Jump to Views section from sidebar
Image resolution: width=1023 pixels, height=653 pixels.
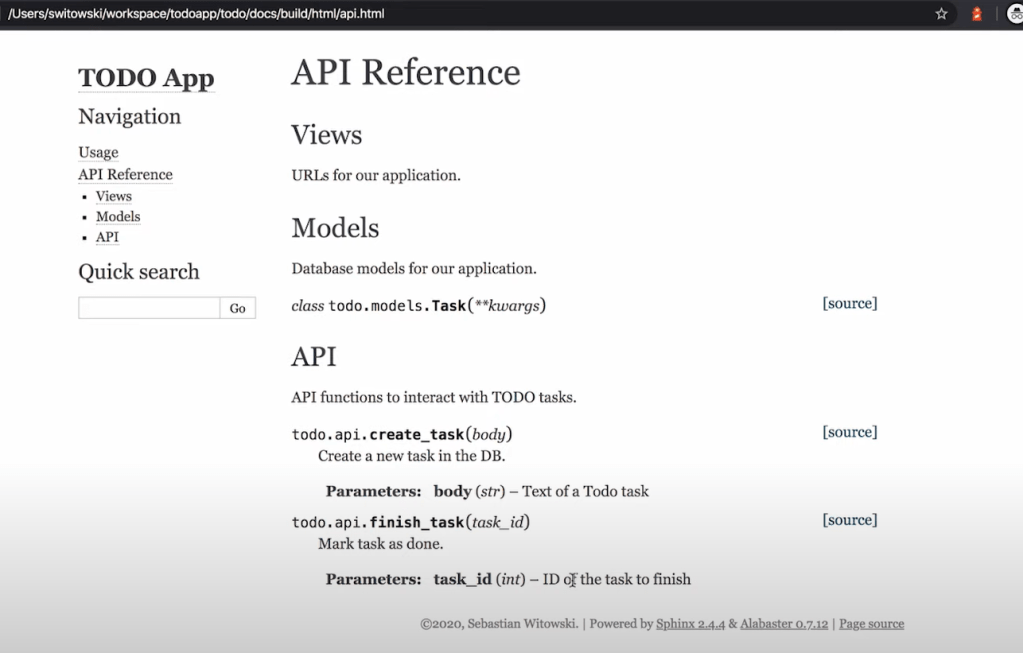click(113, 196)
